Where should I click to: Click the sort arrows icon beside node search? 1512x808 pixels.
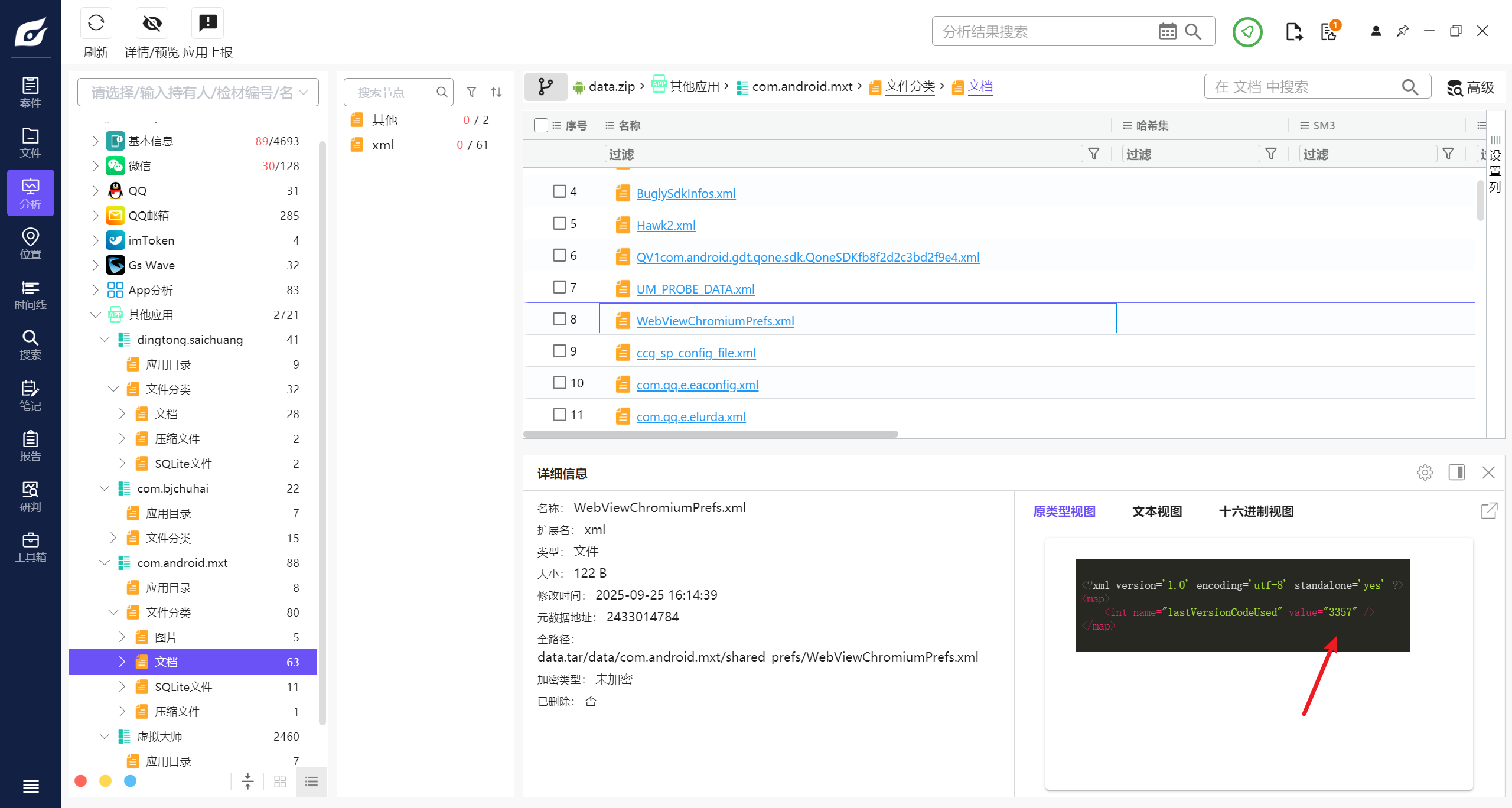pos(496,92)
